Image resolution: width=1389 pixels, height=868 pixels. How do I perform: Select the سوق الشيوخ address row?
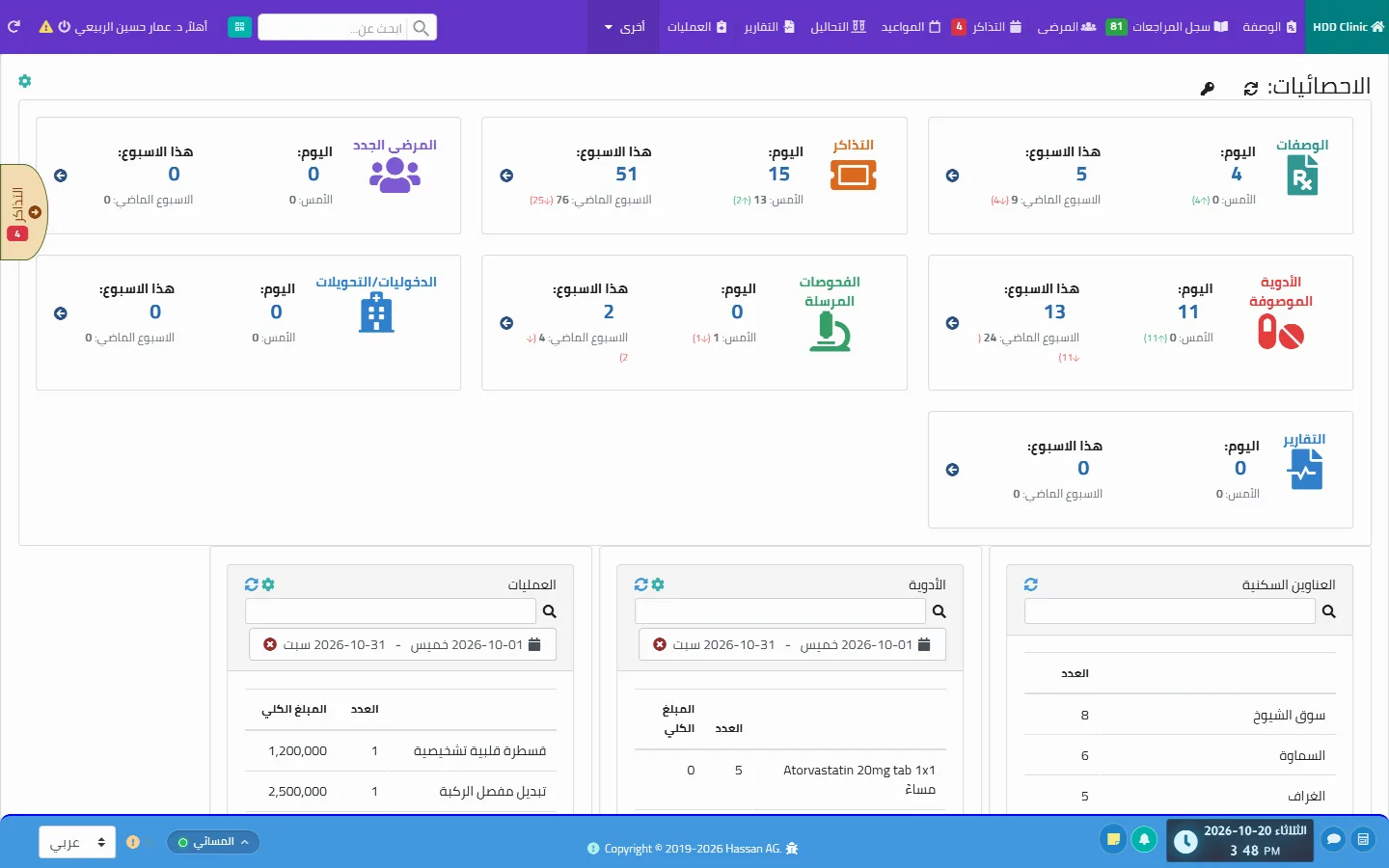point(1180,715)
